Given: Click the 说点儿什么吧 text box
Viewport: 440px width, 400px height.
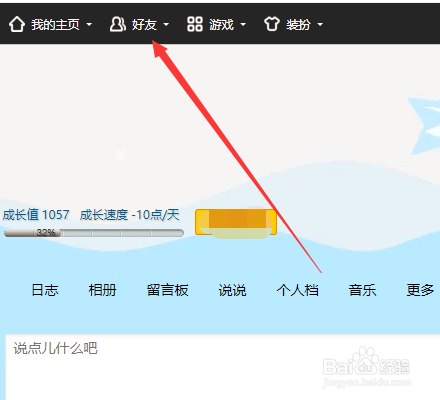Looking at the screenshot, I should point(223,367).
